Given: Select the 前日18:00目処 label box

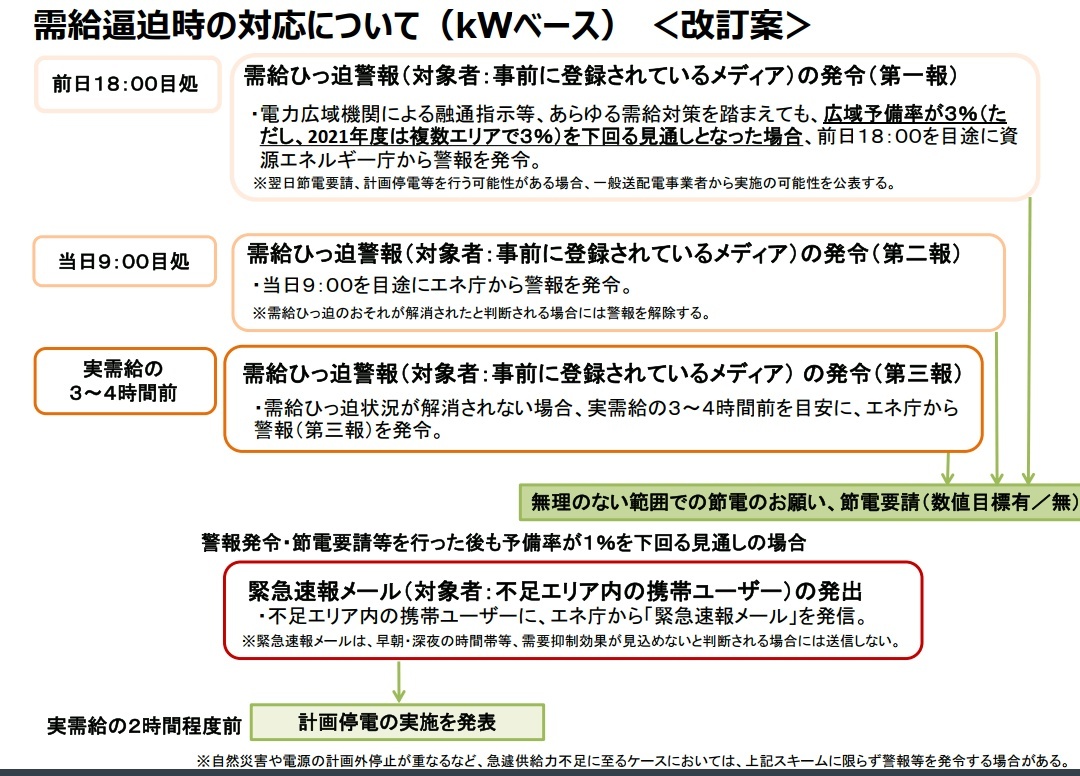Looking at the screenshot, I should coord(125,83).
